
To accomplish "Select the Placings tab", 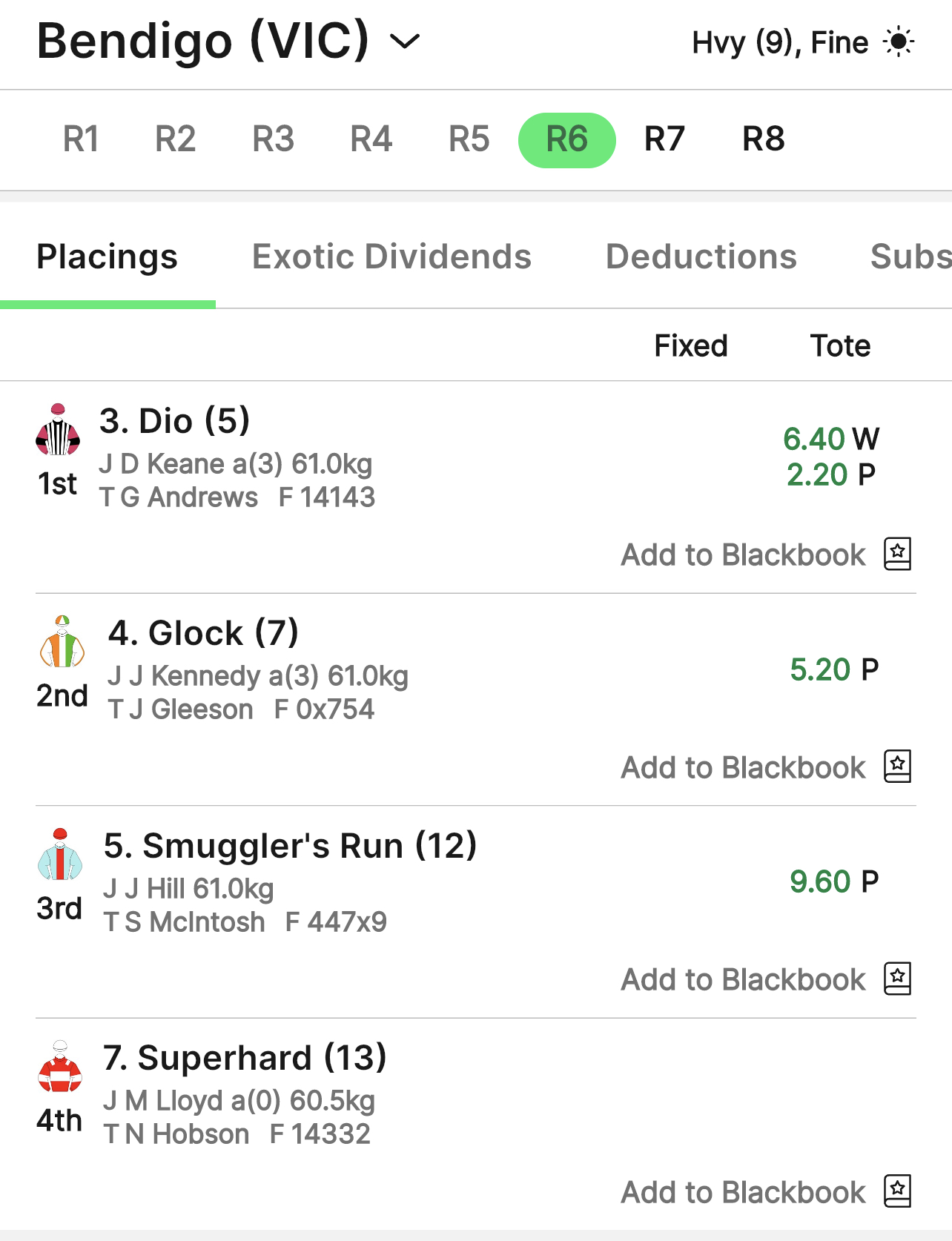I will (108, 257).
